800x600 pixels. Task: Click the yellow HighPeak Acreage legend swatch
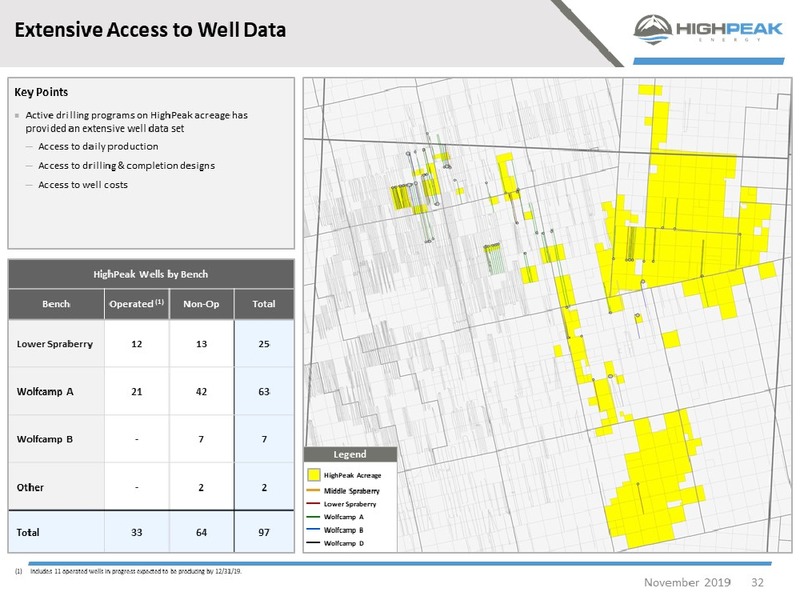pos(314,475)
